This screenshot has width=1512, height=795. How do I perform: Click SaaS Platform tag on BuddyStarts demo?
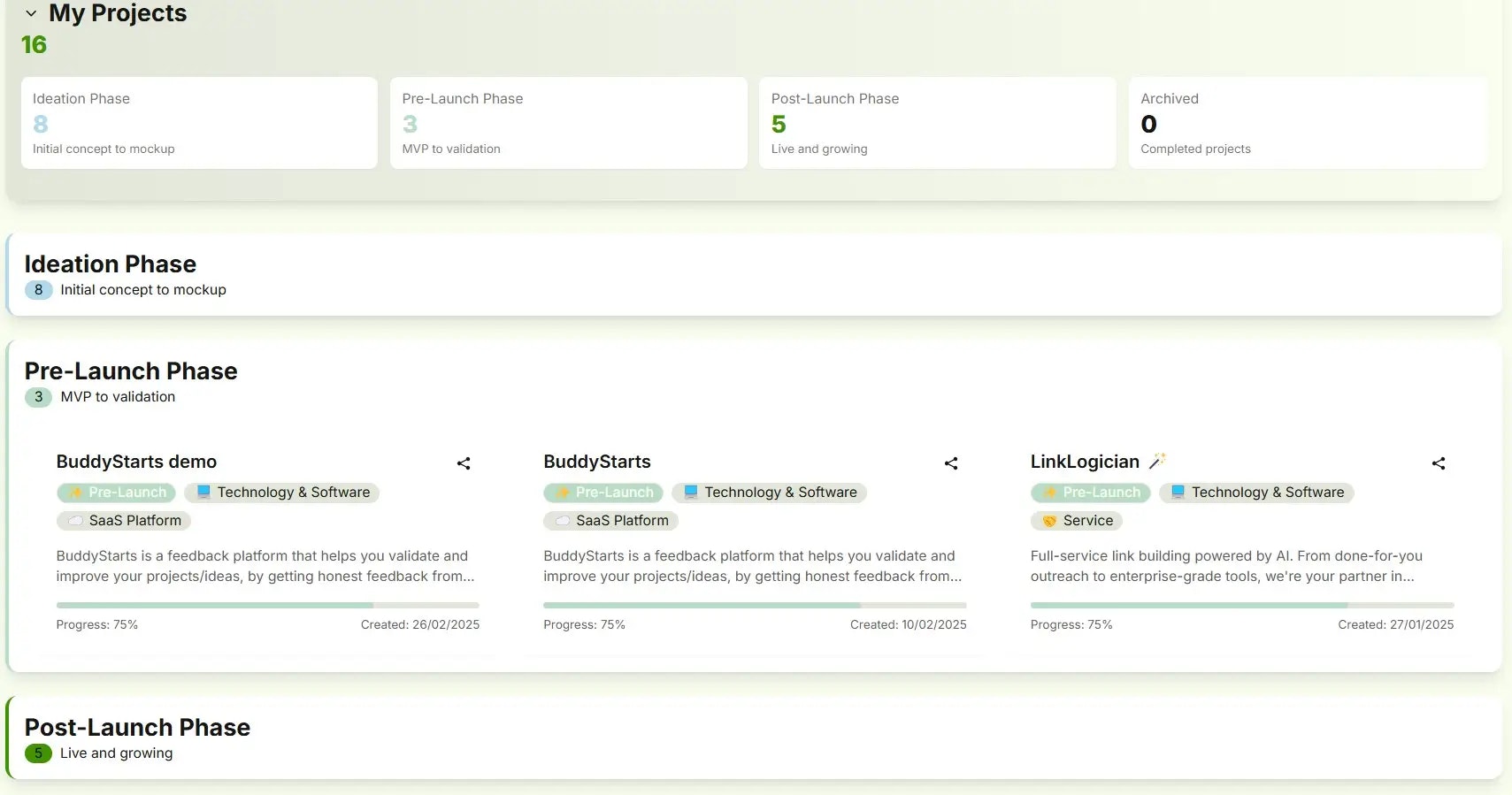click(x=124, y=521)
